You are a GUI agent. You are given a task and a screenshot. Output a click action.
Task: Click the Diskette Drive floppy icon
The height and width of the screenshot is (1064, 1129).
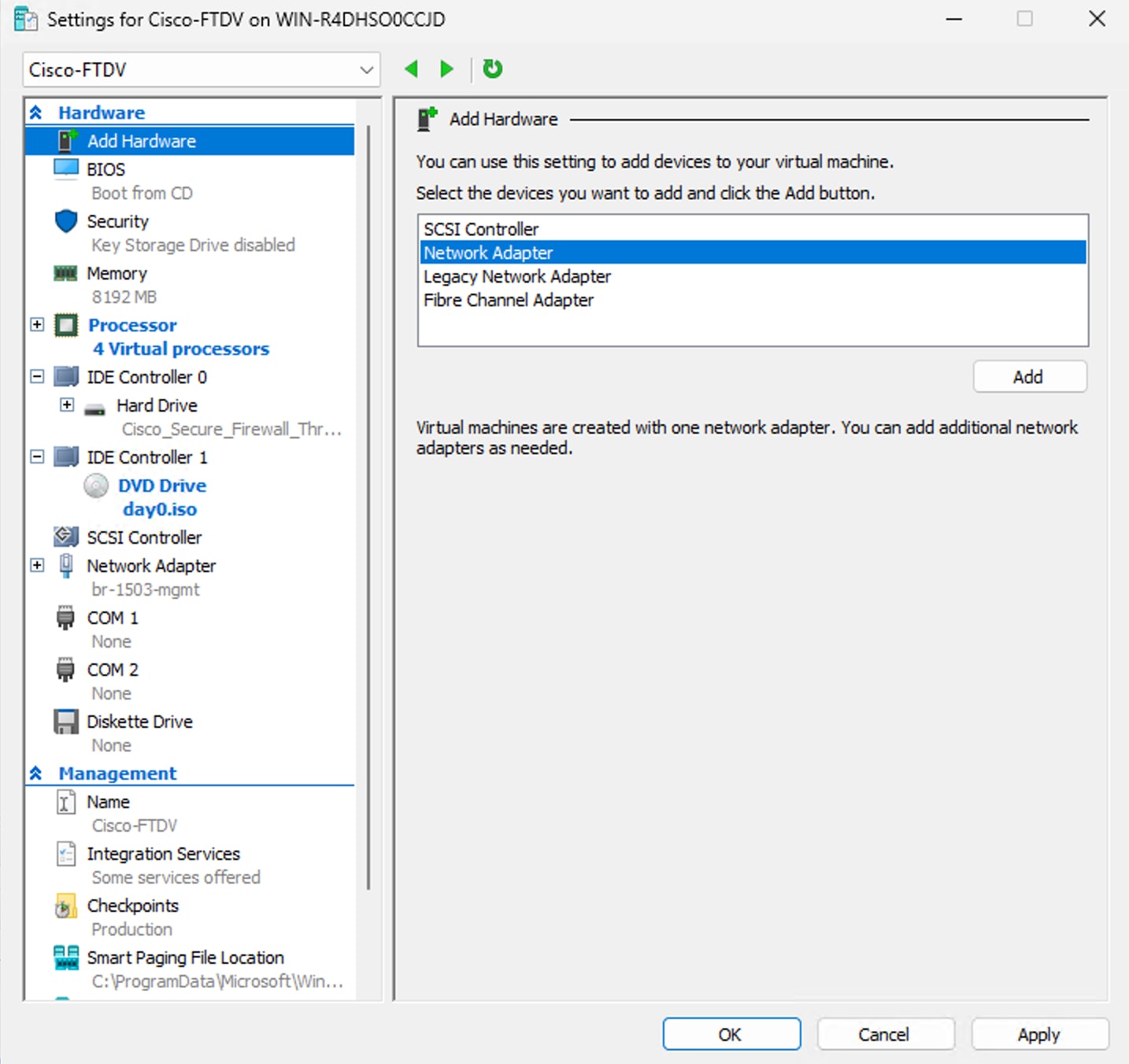point(66,722)
